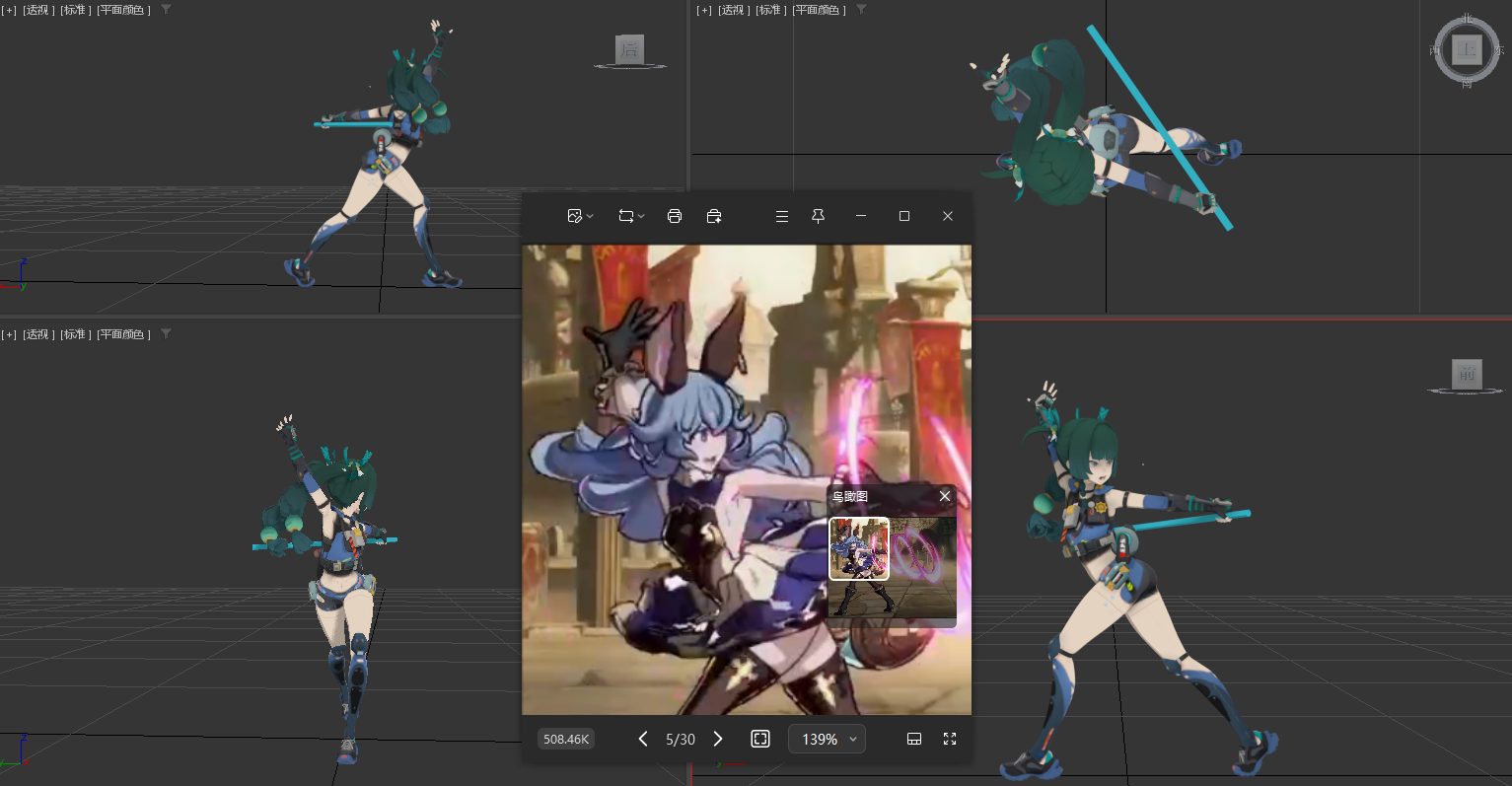Open the hamburger menu in image viewer
1512x786 pixels.
point(782,216)
